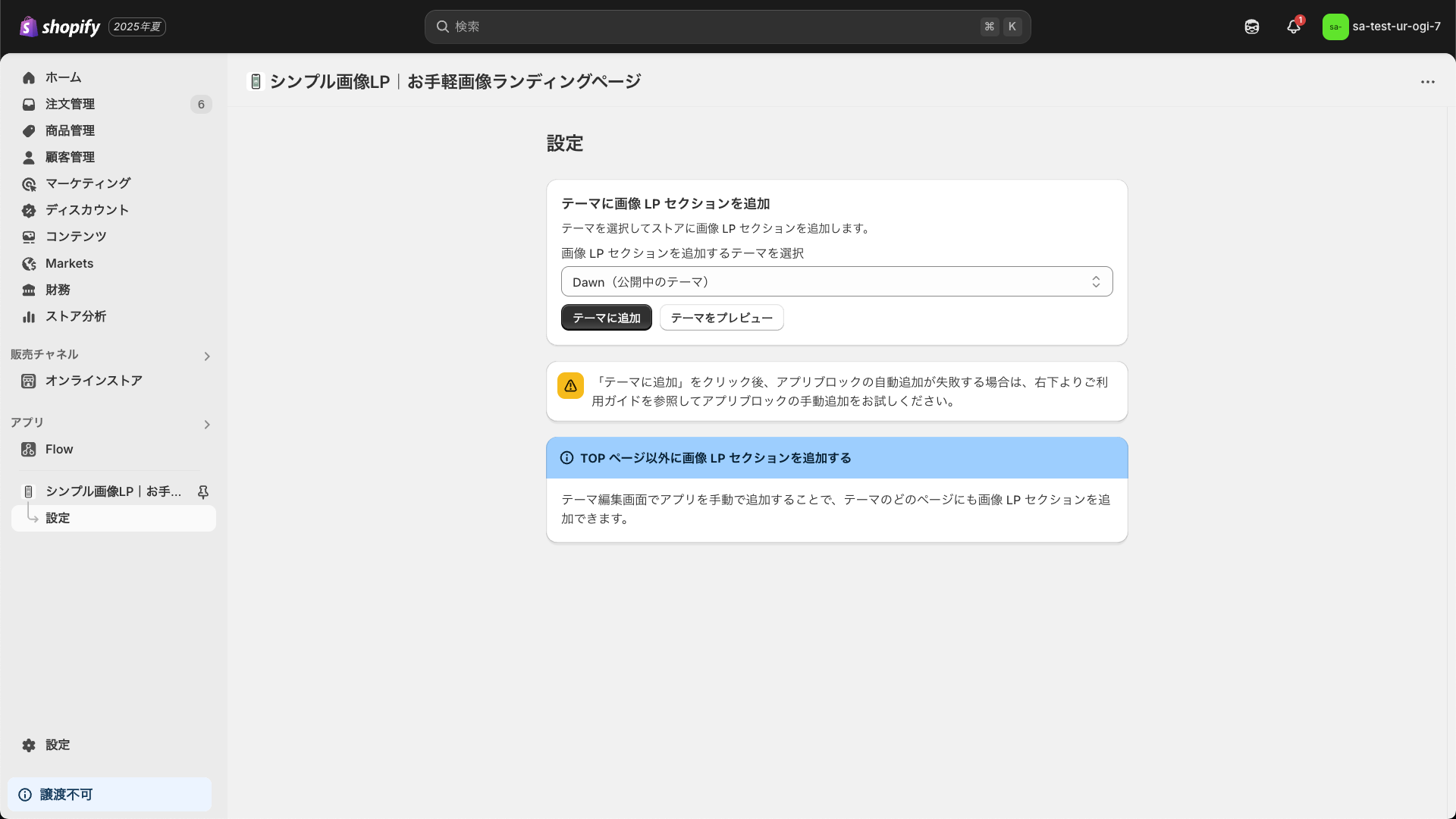The width and height of the screenshot is (1456, 819).
Task: Open the マーケティング section
Action: 86,184
